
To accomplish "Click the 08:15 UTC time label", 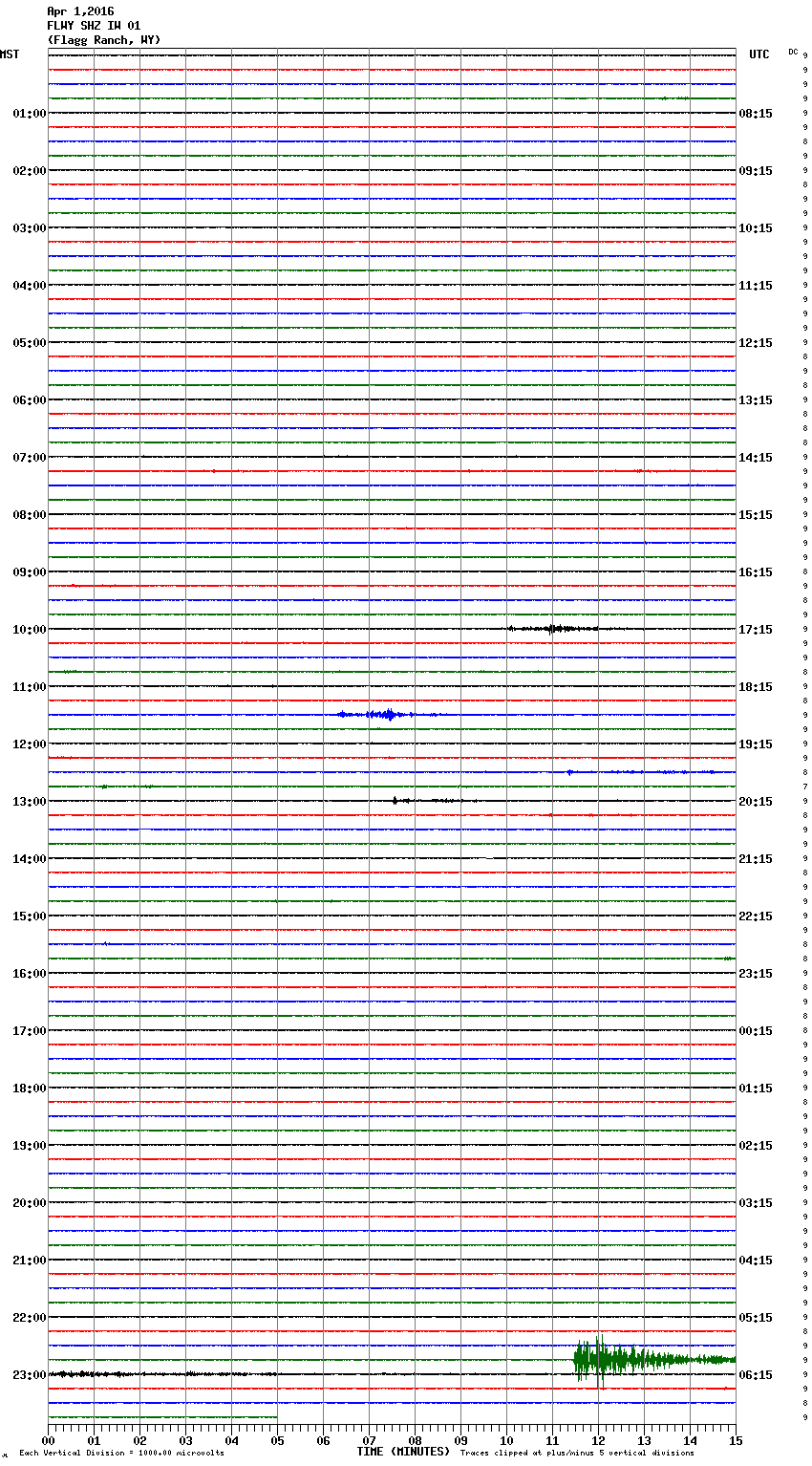I will pyautogui.click(x=756, y=114).
